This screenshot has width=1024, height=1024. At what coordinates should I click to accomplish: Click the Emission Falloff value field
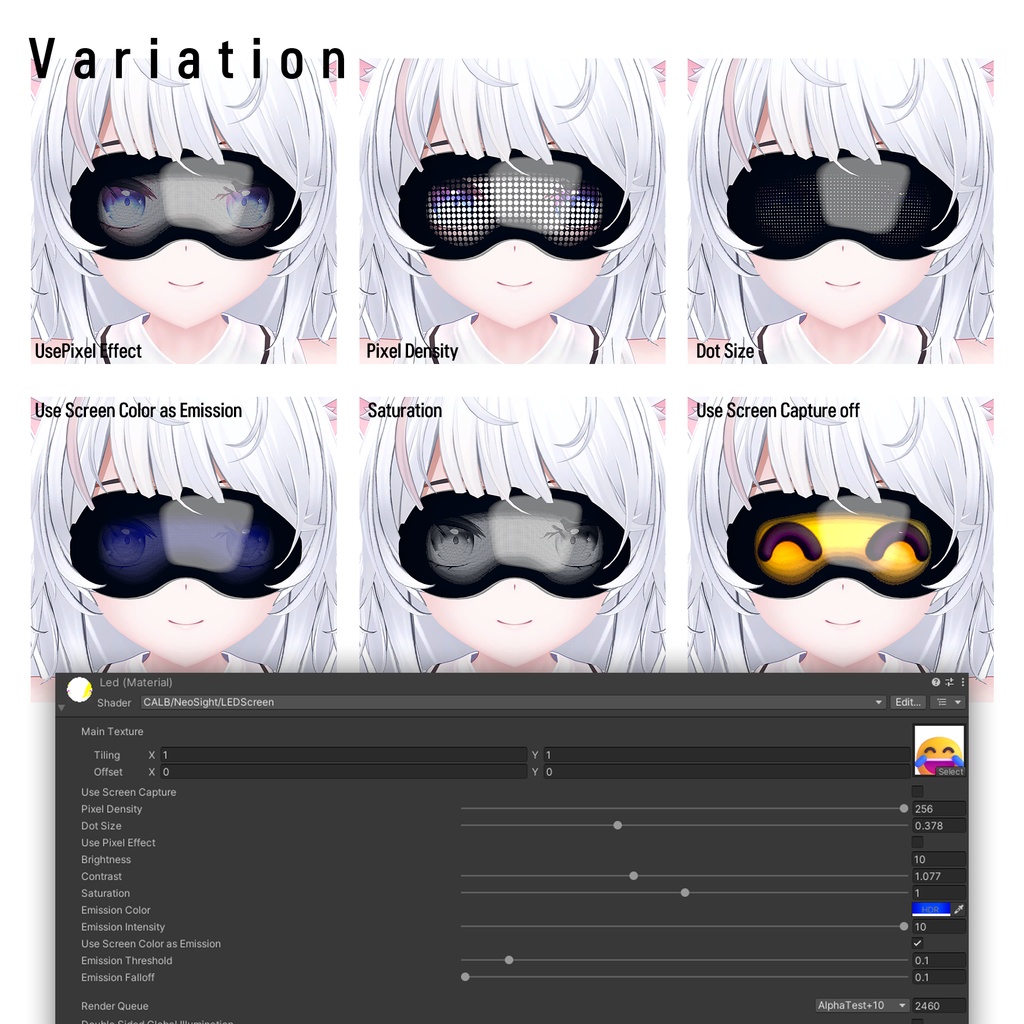pyautogui.click(x=938, y=978)
